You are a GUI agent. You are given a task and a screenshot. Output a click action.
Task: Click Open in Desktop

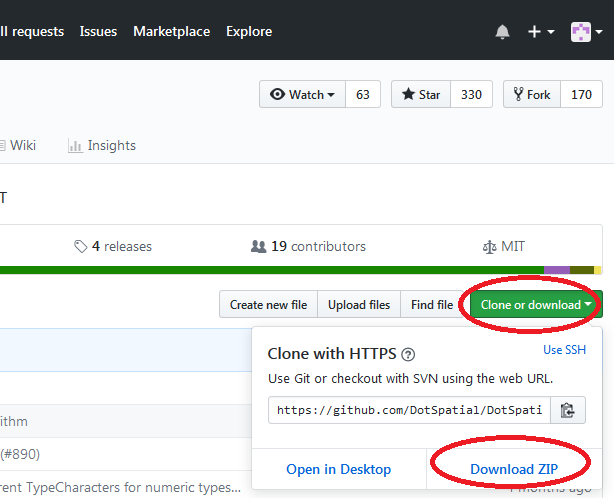pyautogui.click(x=339, y=469)
